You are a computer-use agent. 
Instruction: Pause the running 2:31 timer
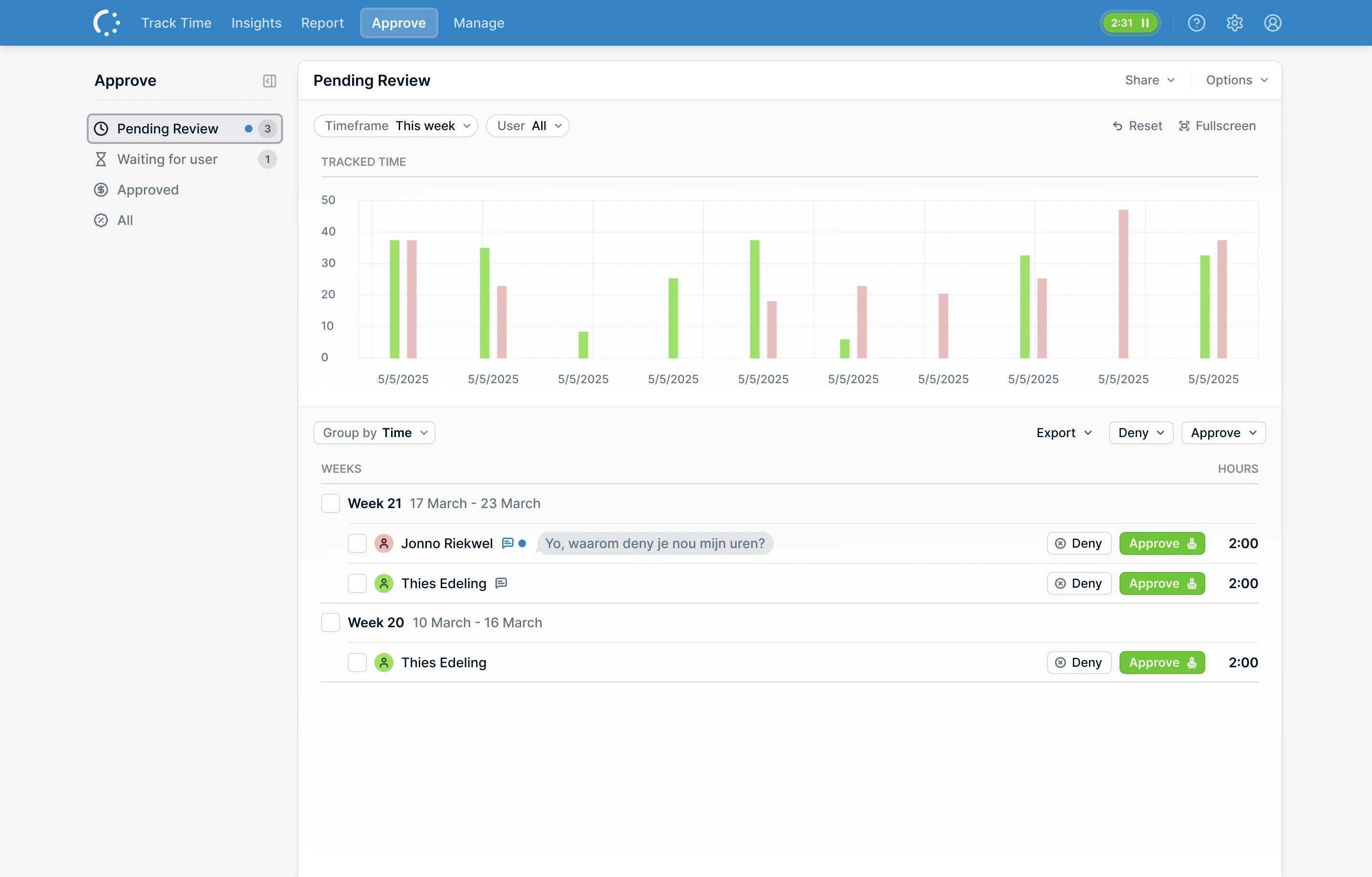point(1145,23)
